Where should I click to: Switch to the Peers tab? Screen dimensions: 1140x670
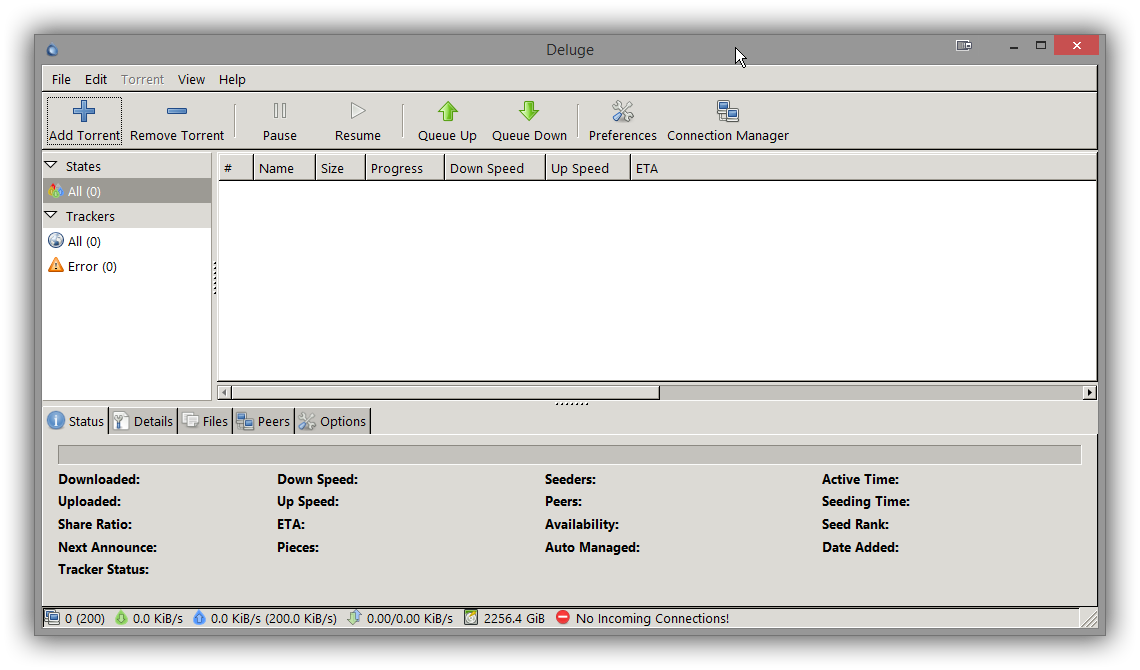pos(263,421)
